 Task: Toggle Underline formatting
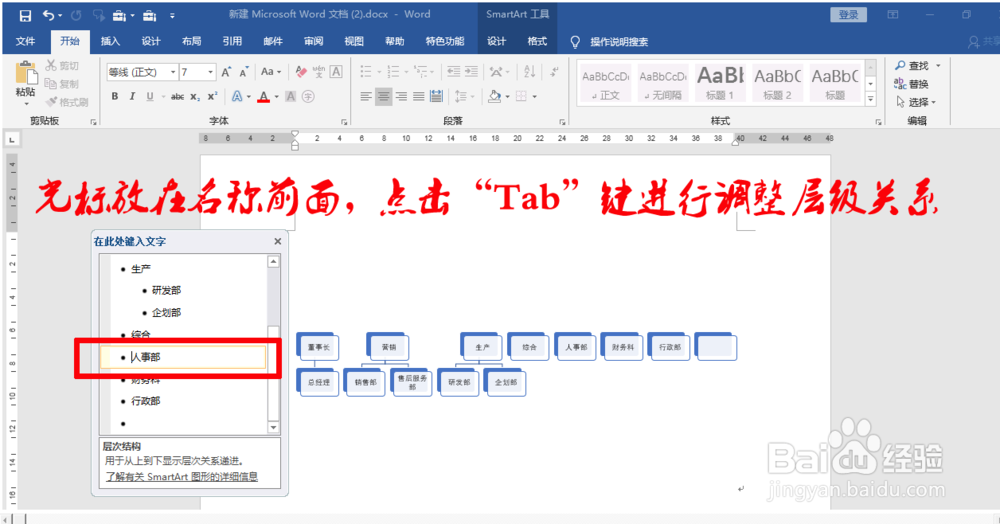pos(150,96)
